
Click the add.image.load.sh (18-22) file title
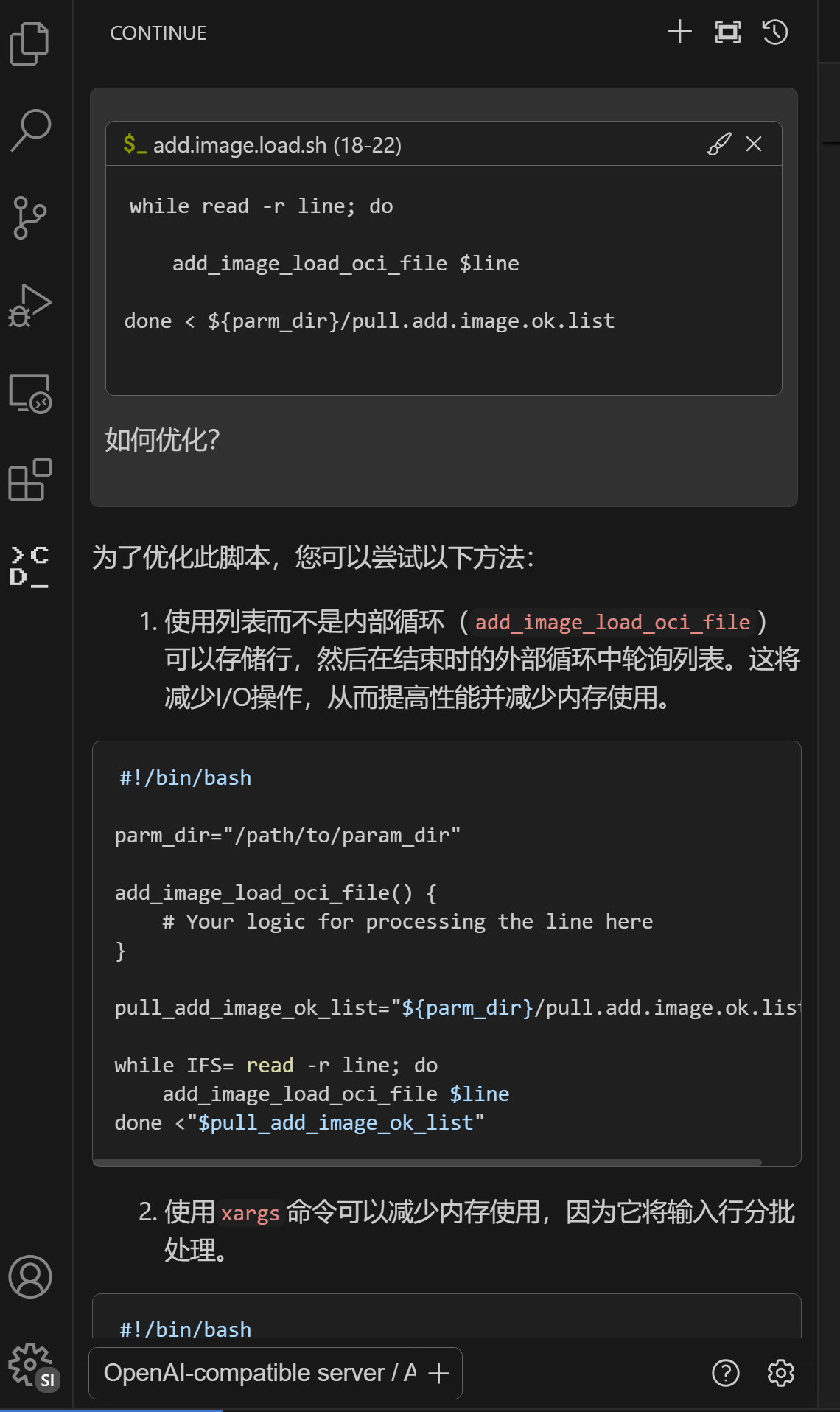tap(277, 145)
